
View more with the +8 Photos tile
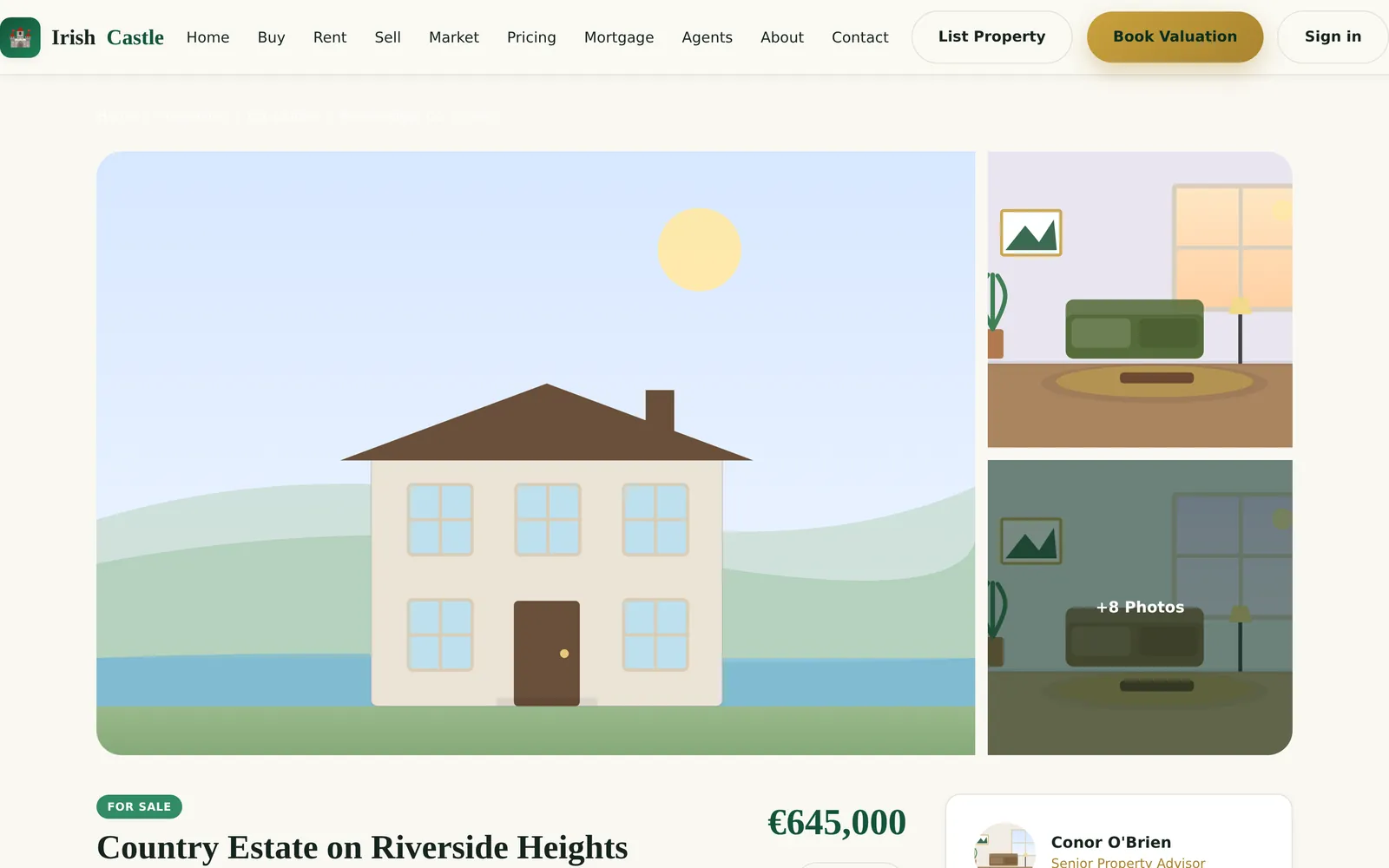pos(1140,608)
